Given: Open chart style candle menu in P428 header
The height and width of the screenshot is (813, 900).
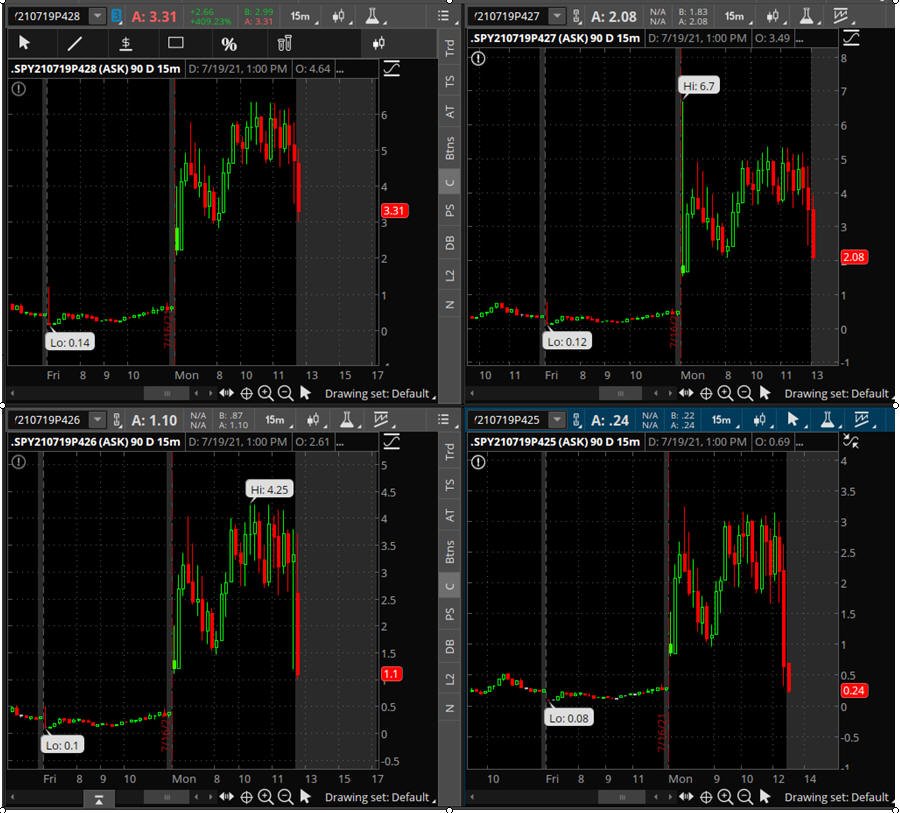Looking at the screenshot, I should 338,16.
